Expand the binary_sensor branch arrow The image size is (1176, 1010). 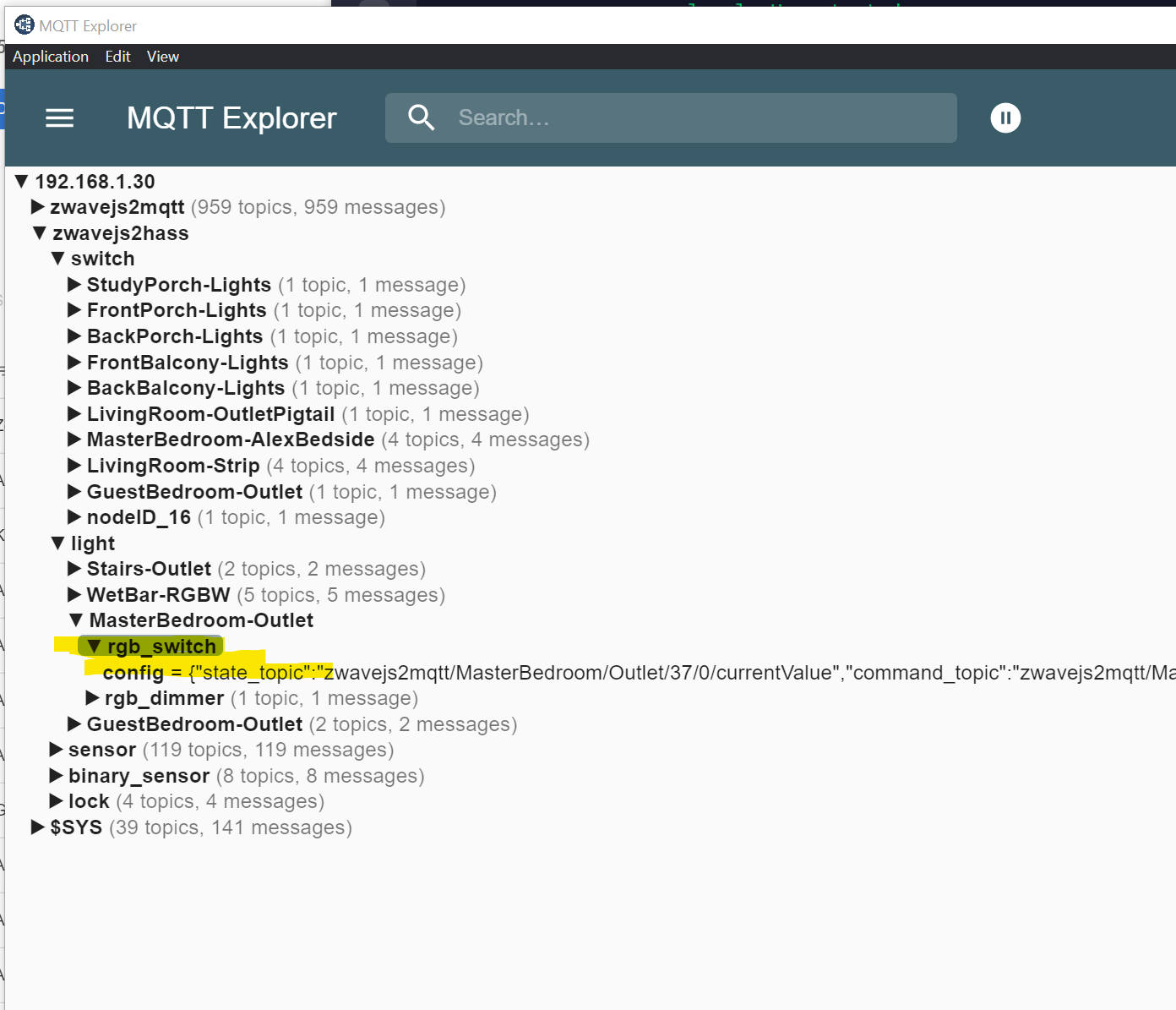pyautogui.click(x=57, y=776)
